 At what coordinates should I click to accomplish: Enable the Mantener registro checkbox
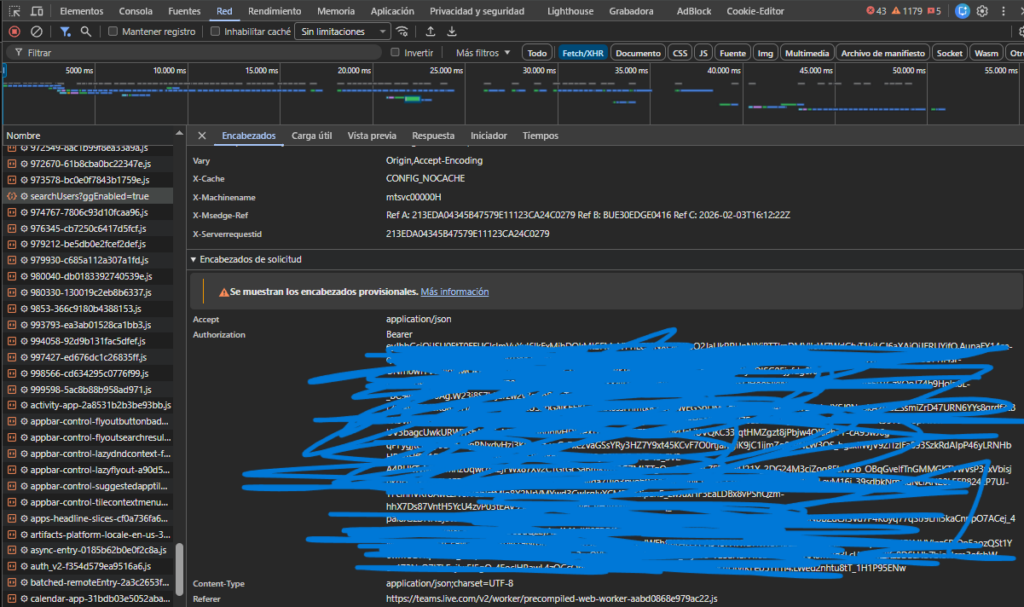click(x=113, y=31)
